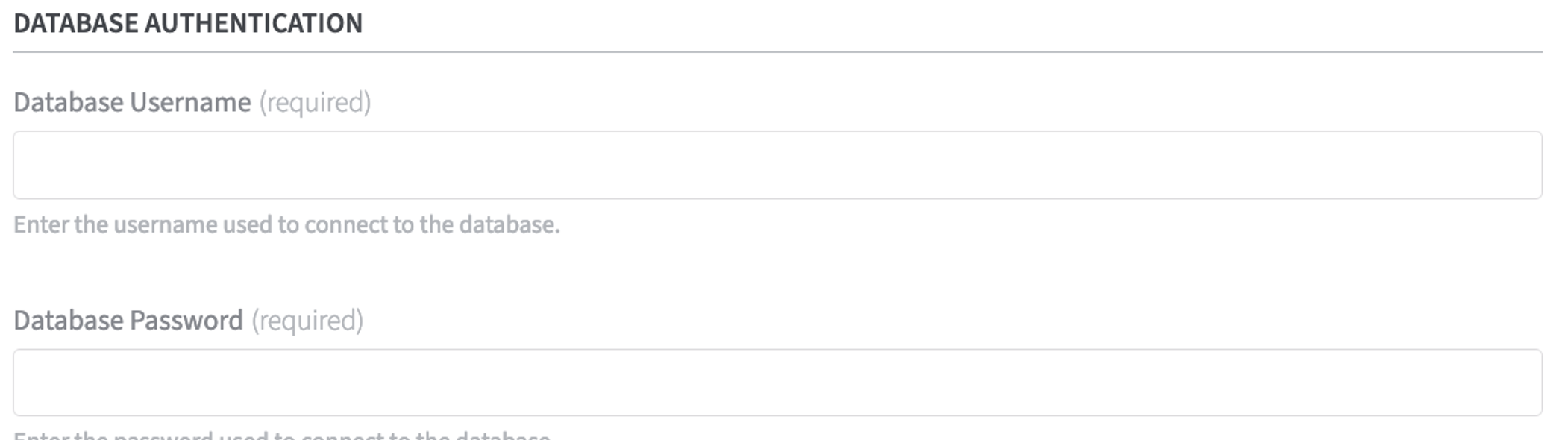Screen dimensions: 1568x440
Task: Place cursor in the first authentication field
Action: (777, 165)
